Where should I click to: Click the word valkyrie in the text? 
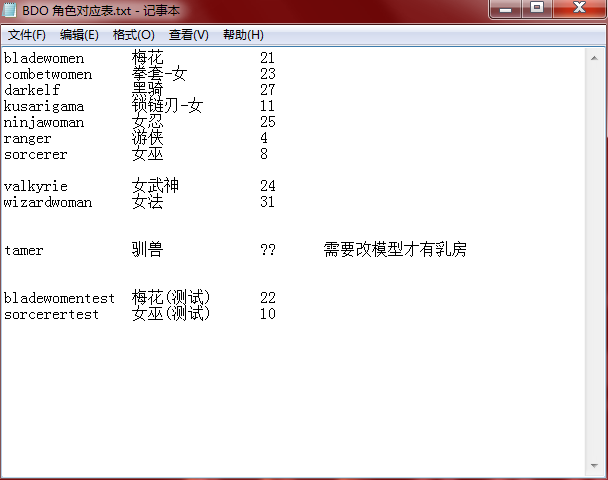point(36,187)
